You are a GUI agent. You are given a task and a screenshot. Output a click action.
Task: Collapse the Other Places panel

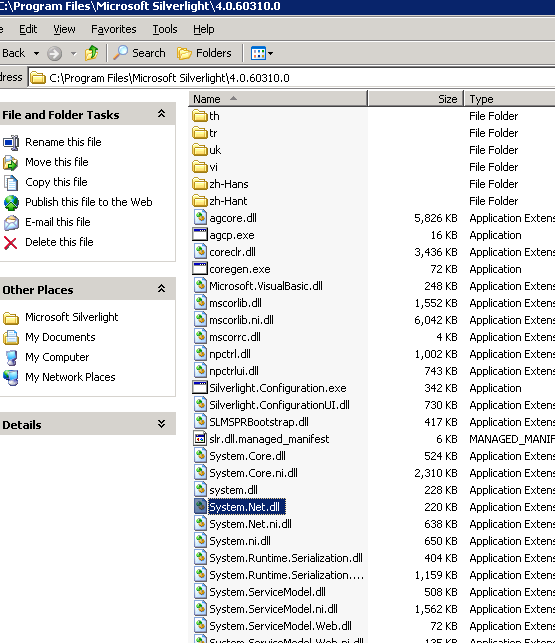(162, 289)
